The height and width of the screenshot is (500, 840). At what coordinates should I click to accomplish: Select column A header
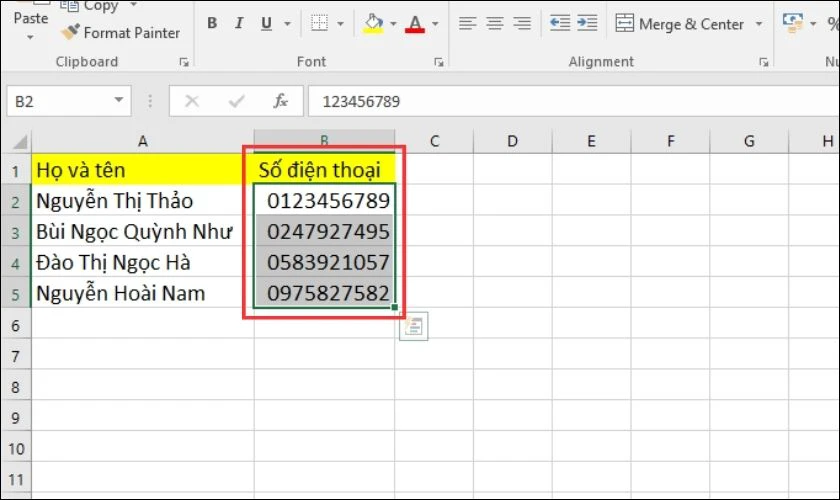142,141
